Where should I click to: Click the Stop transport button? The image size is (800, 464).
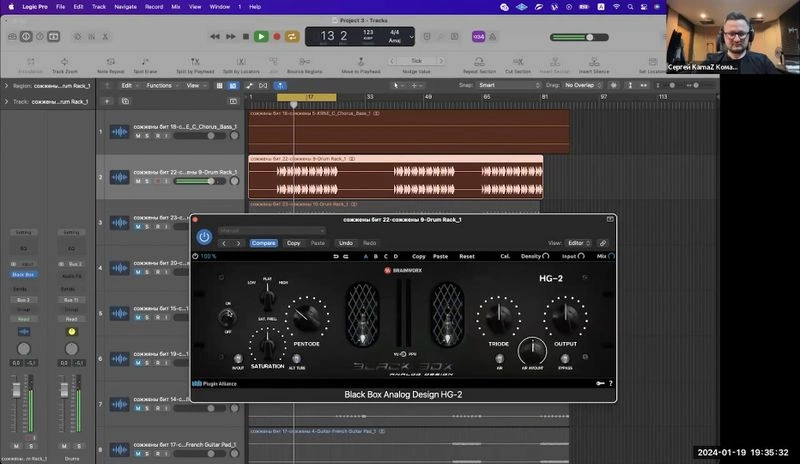tap(246, 37)
